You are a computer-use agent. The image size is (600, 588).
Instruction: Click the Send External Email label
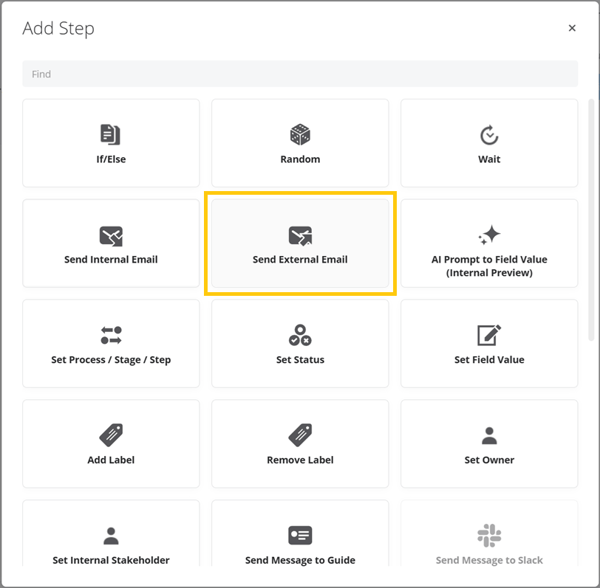[x=300, y=259]
